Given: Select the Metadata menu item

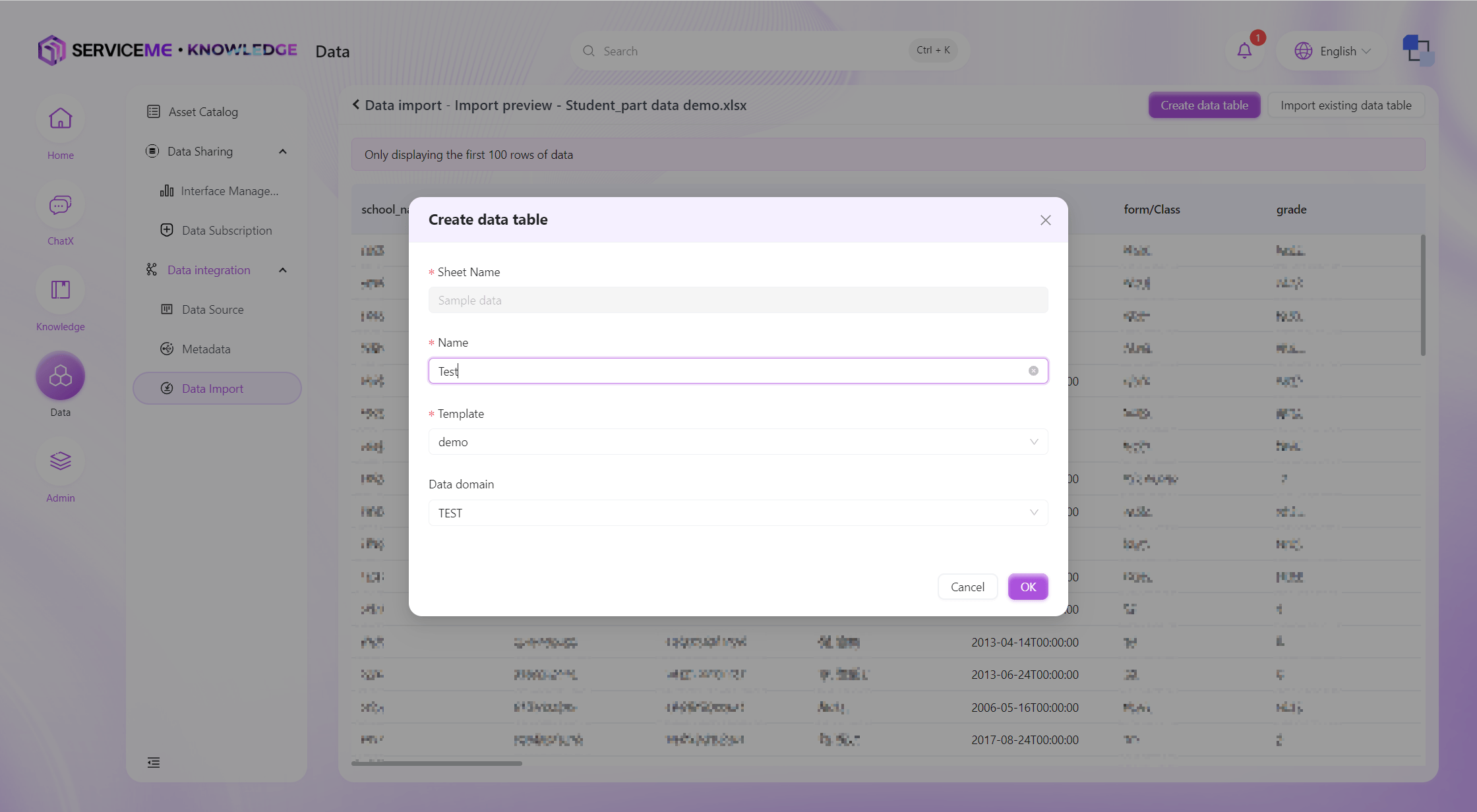Looking at the screenshot, I should (206, 349).
